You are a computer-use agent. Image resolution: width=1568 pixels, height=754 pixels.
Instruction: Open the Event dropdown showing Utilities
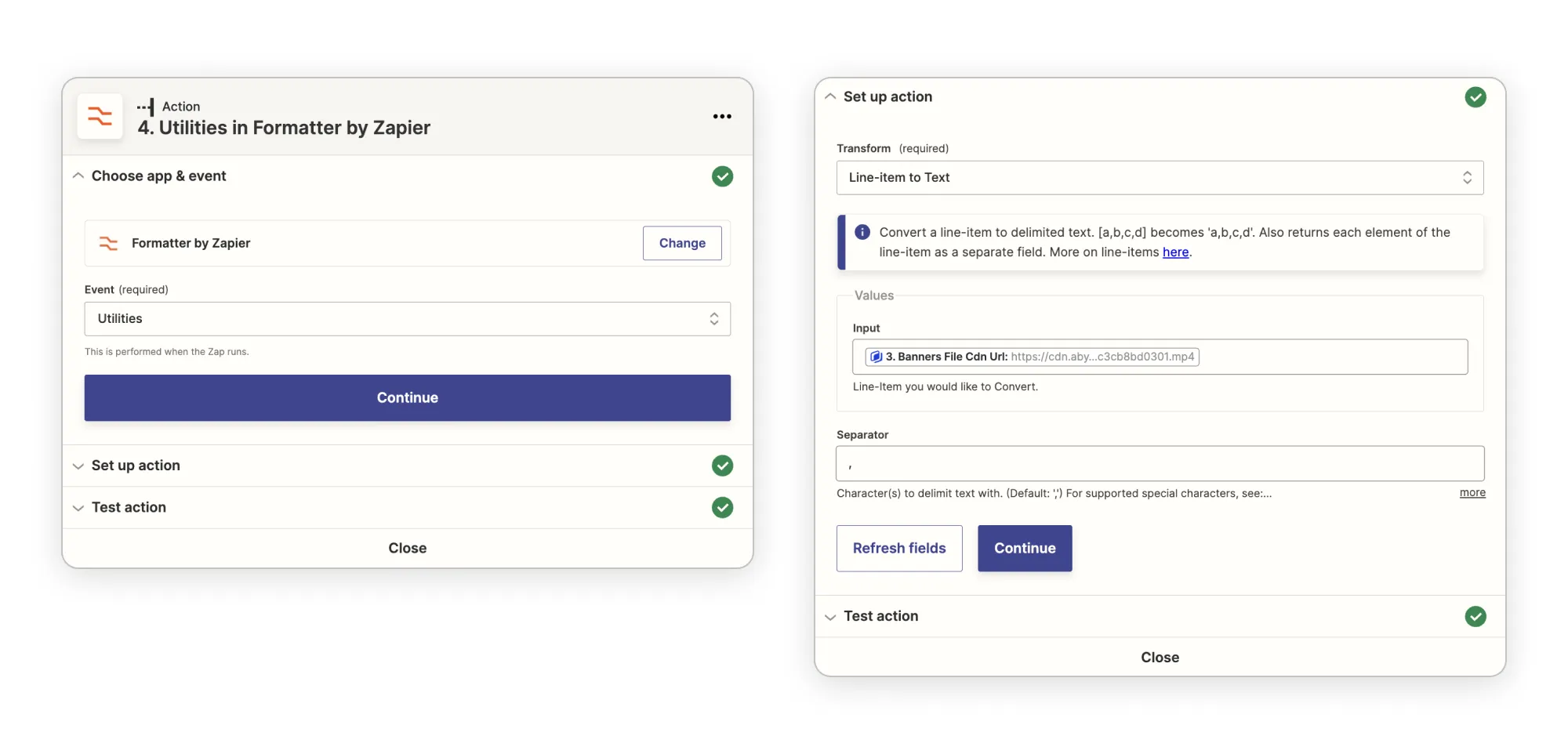408,319
